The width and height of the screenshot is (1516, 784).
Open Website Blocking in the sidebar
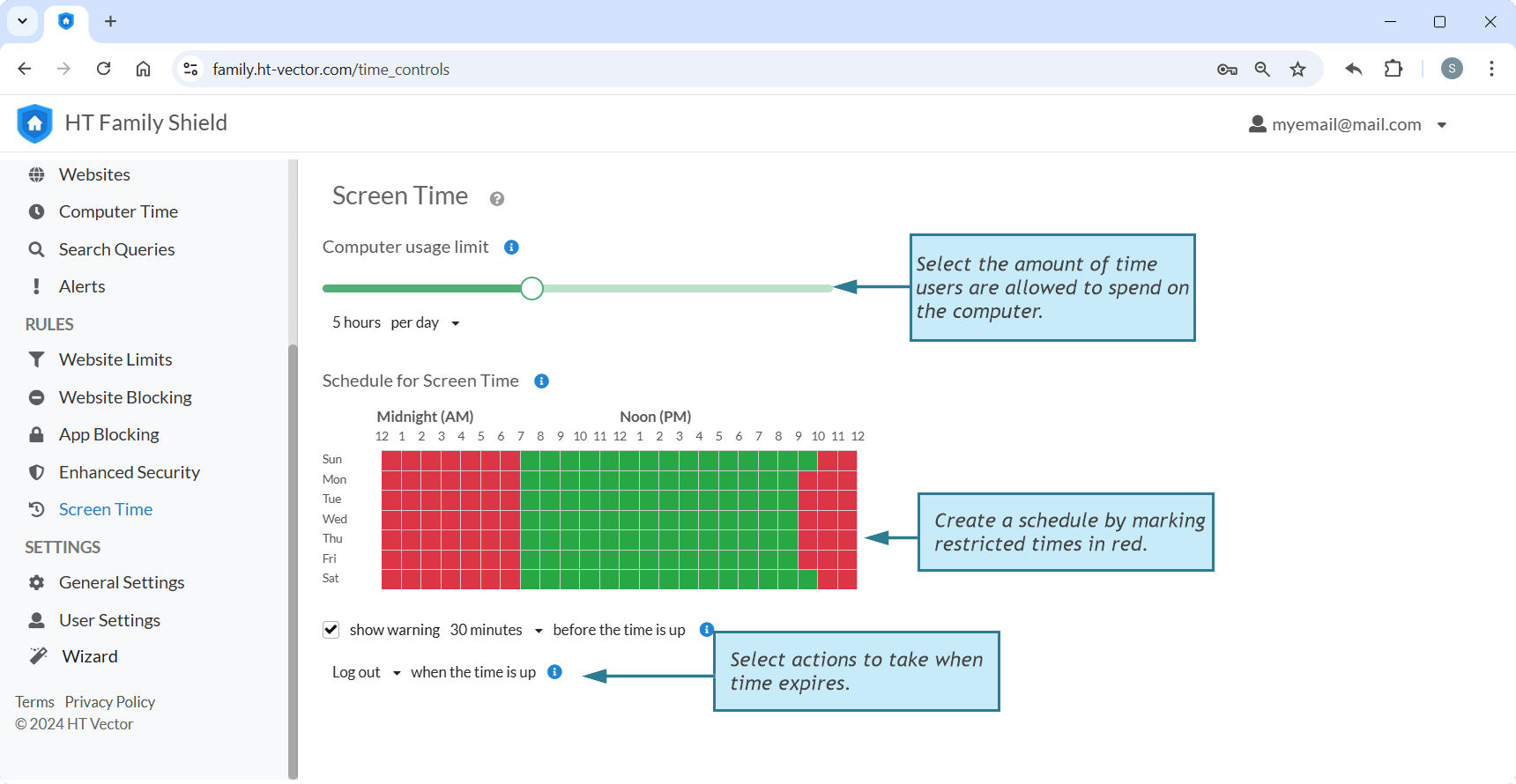point(125,397)
